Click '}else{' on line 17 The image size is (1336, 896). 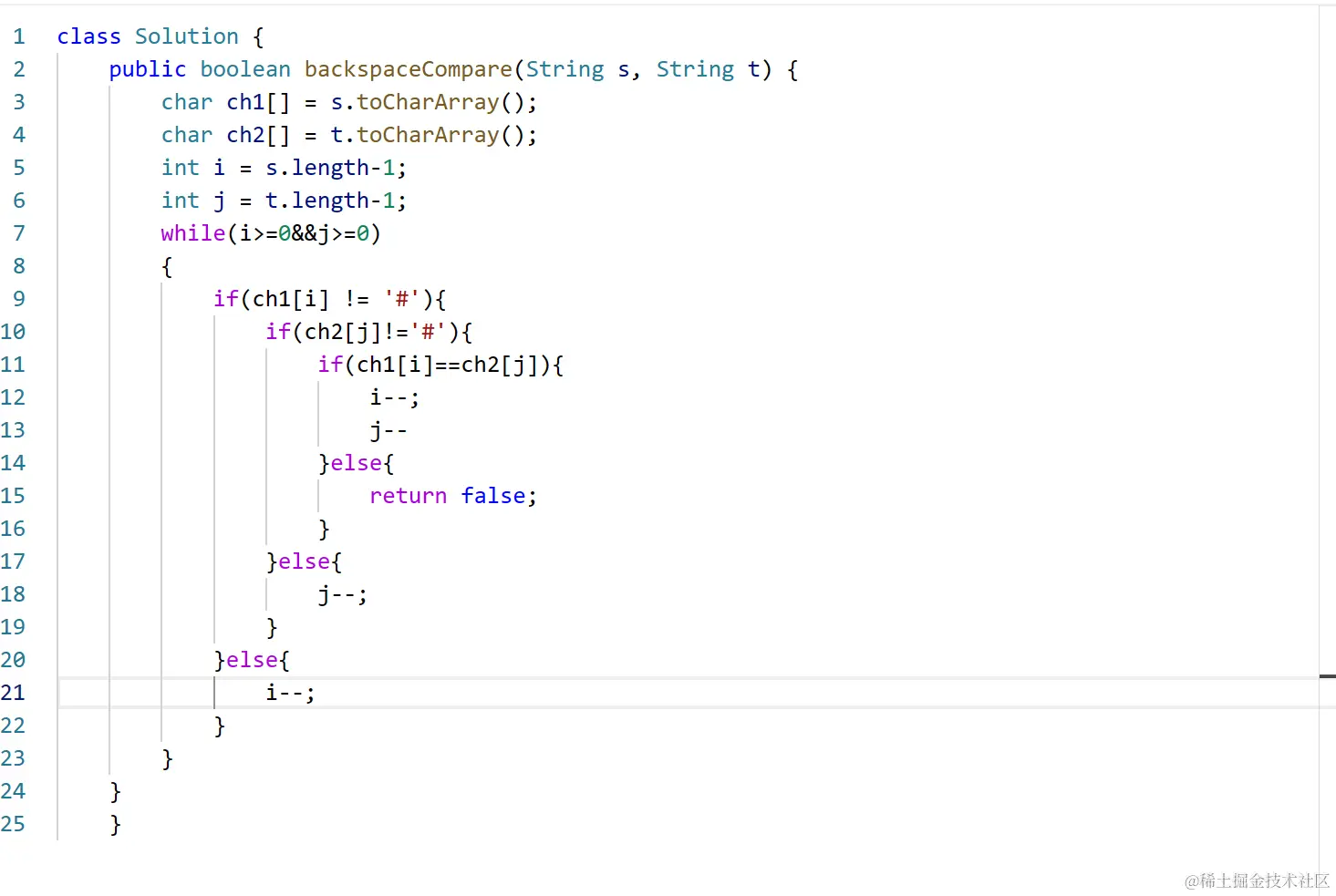click(304, 561)
